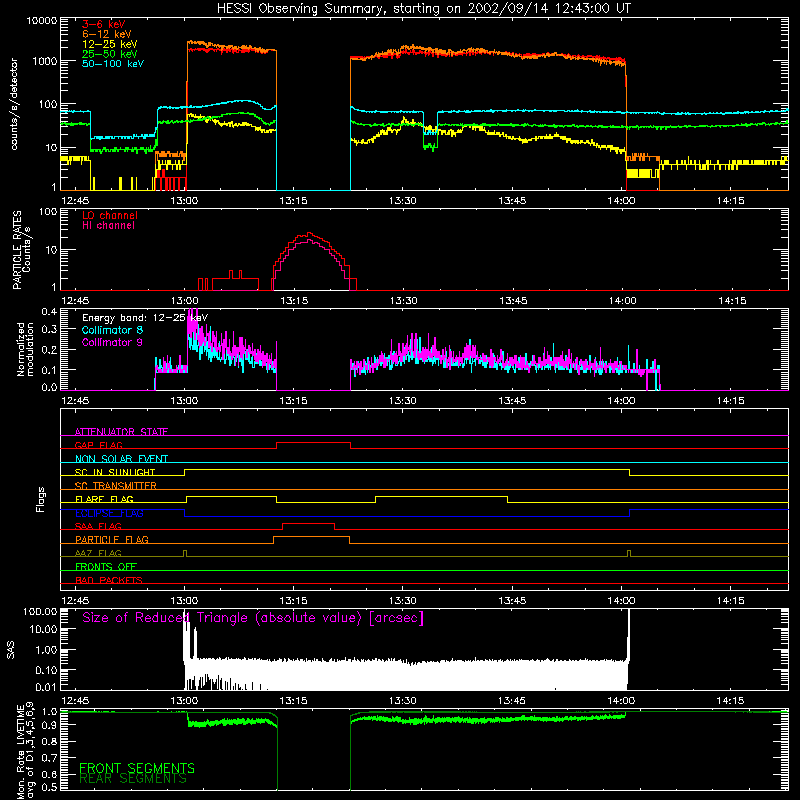Click the Size of Reduced Triangle caption

[253, 618]
